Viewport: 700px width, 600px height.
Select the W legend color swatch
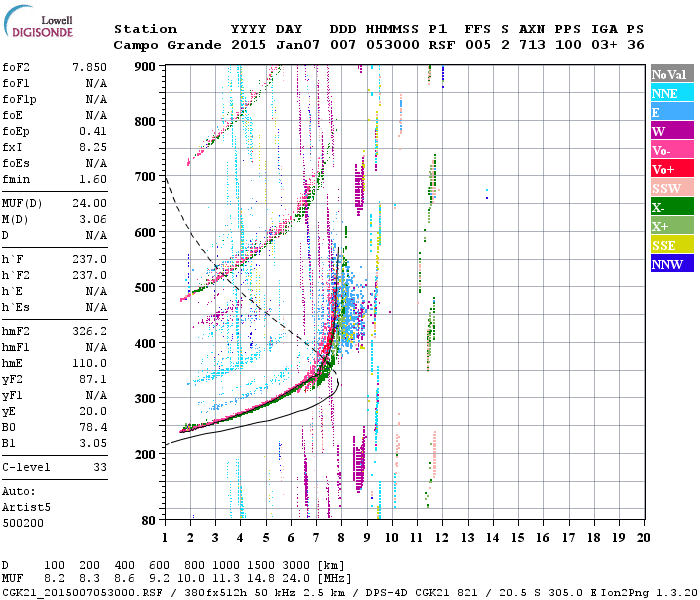coord(672,131)
